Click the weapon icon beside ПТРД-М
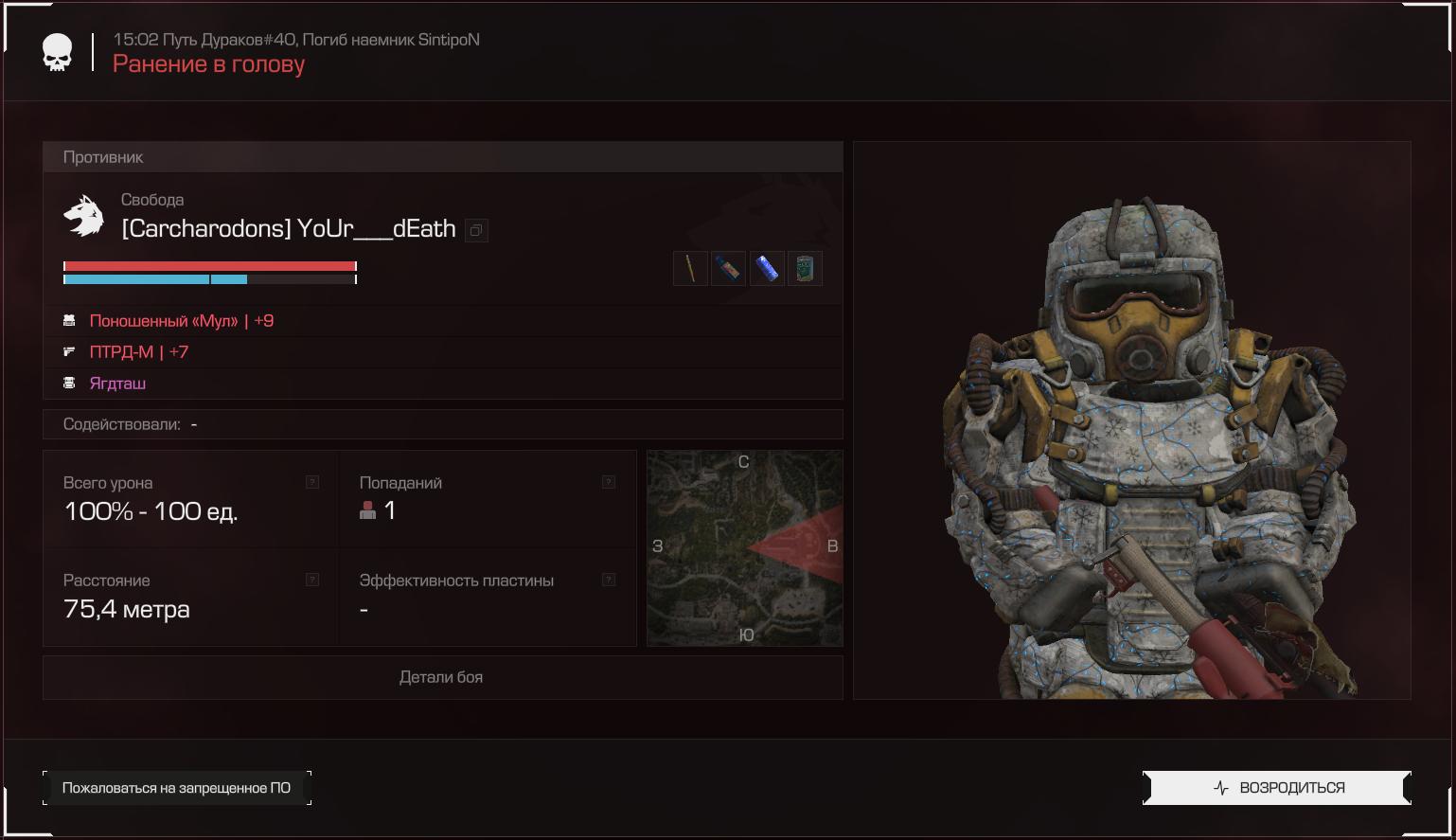1456x840 pixels. point(69,352)
